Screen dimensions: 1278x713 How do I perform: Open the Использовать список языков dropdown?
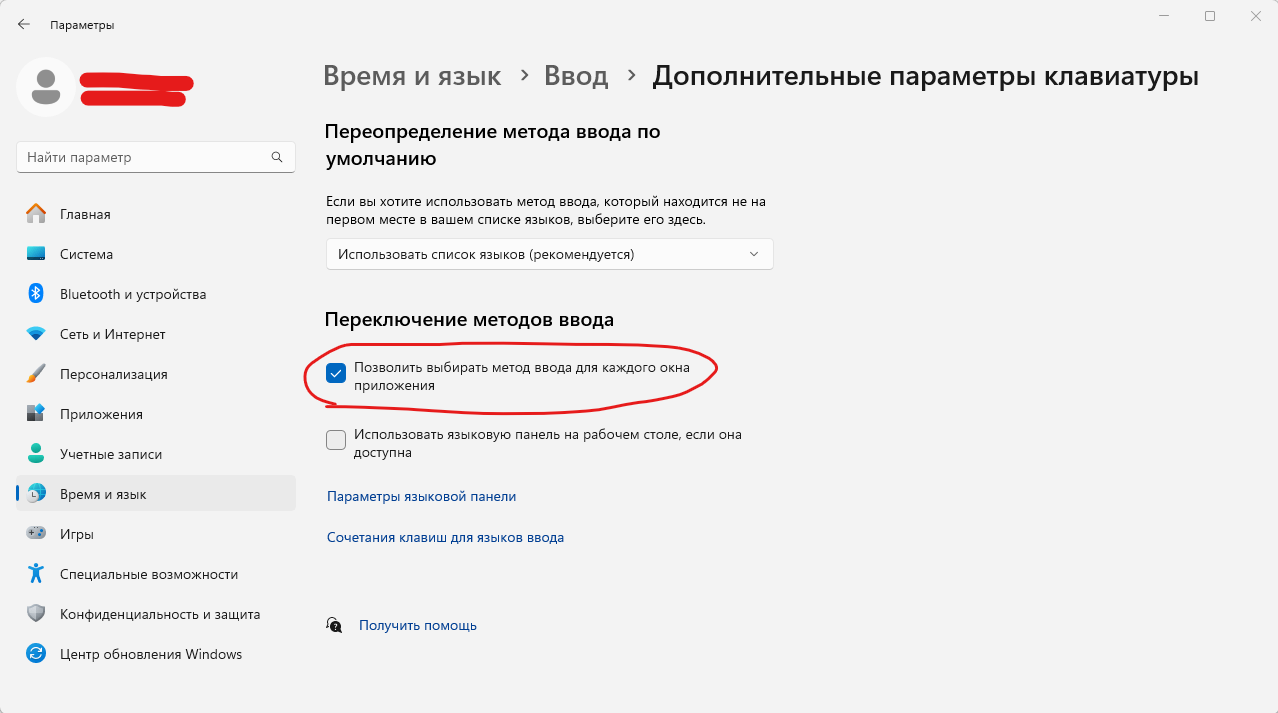549,254
